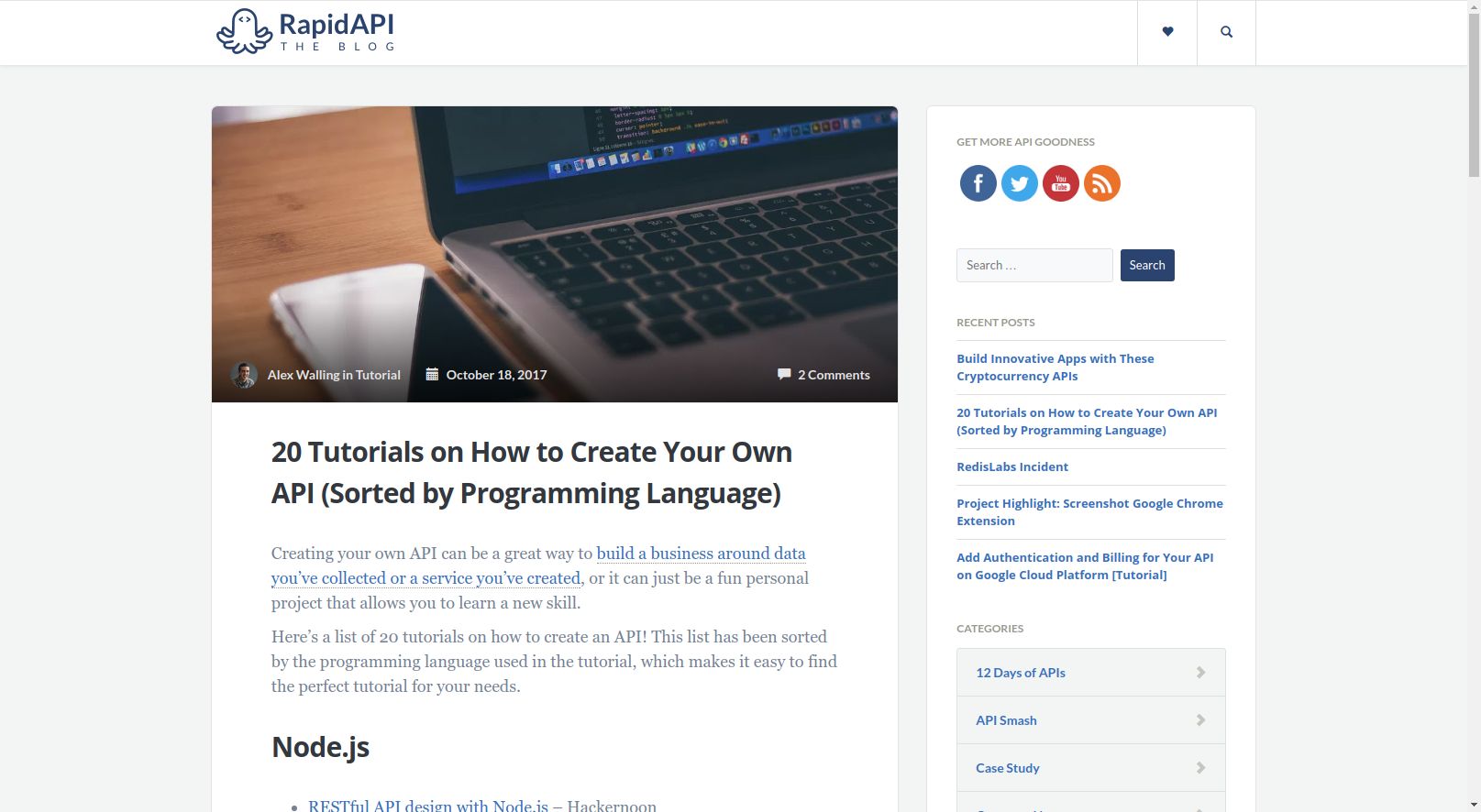Open Project Highlight Screenshot Chrome Extension post
1481x812 pixels.
coord(1089,512)
